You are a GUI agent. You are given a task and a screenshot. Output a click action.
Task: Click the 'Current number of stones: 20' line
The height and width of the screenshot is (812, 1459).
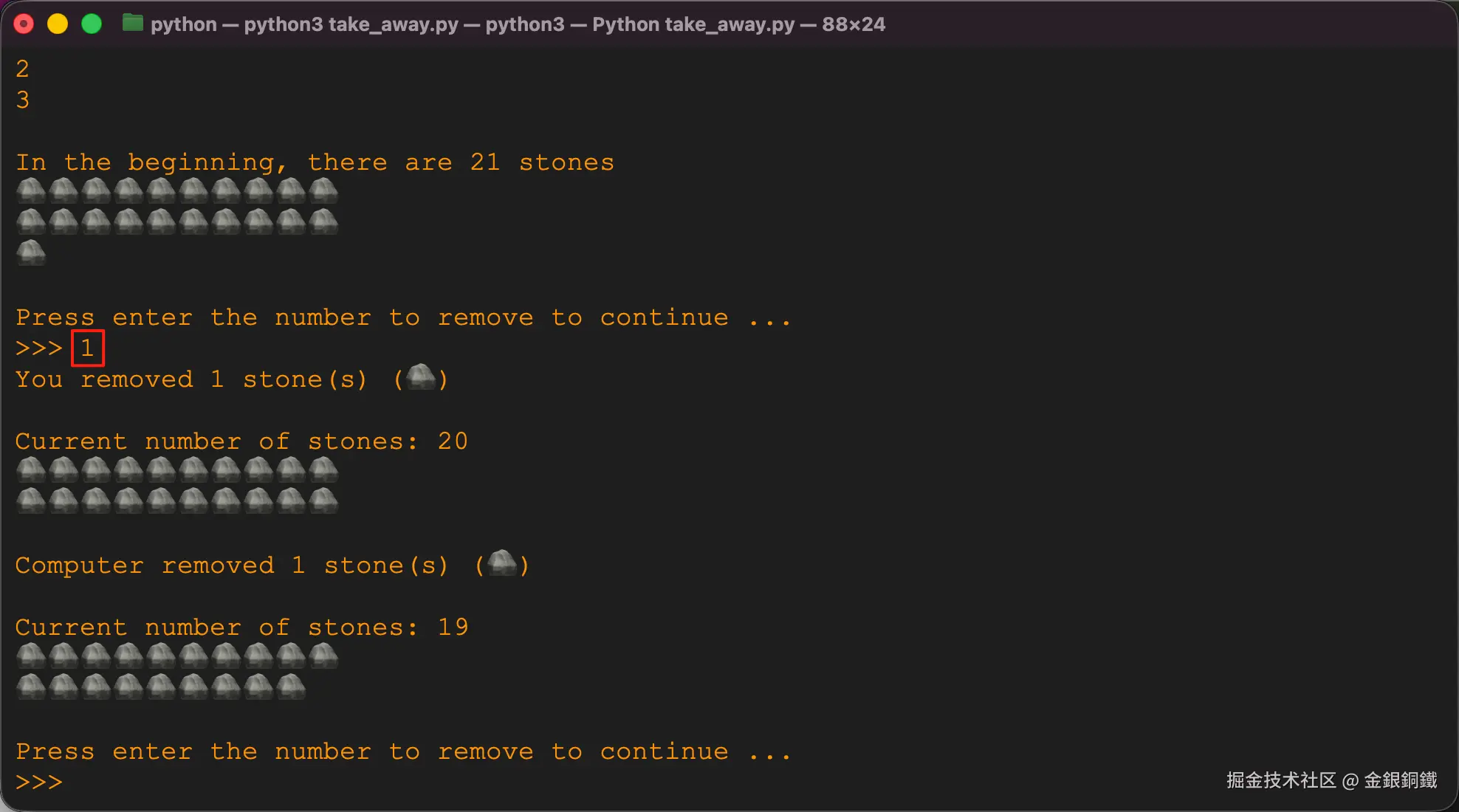[241, 441]
